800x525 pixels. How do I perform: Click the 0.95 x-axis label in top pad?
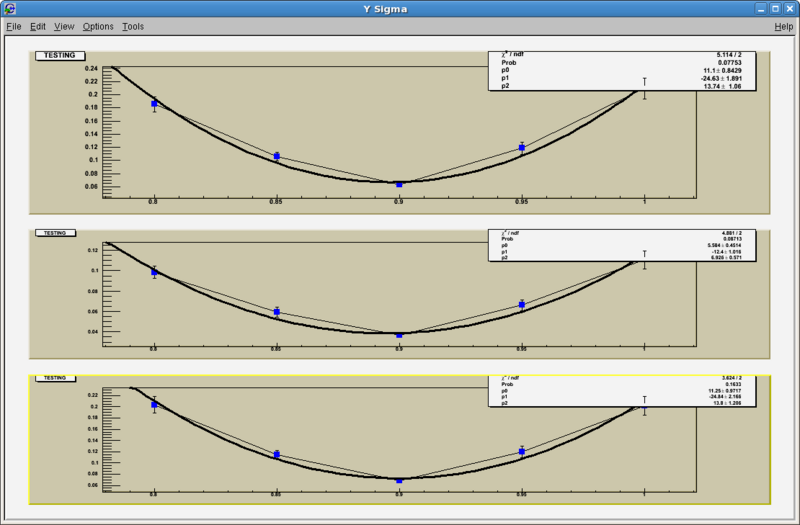coord(521,202)
